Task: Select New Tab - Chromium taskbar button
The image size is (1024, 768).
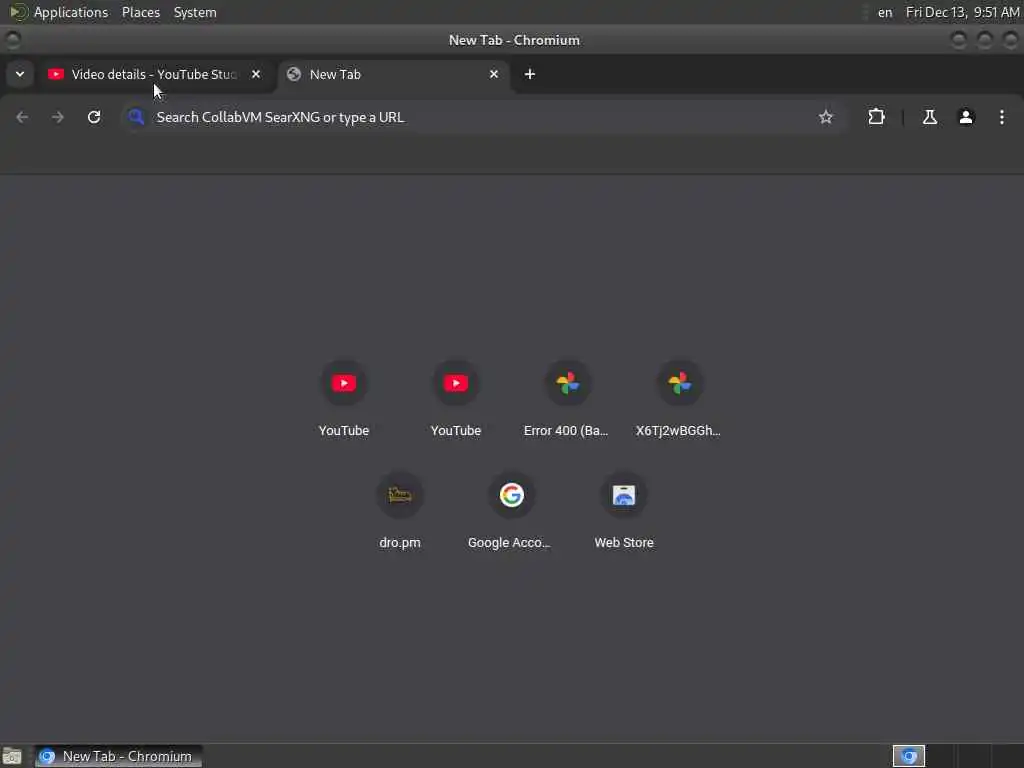Action: click(x=118, y=756)
